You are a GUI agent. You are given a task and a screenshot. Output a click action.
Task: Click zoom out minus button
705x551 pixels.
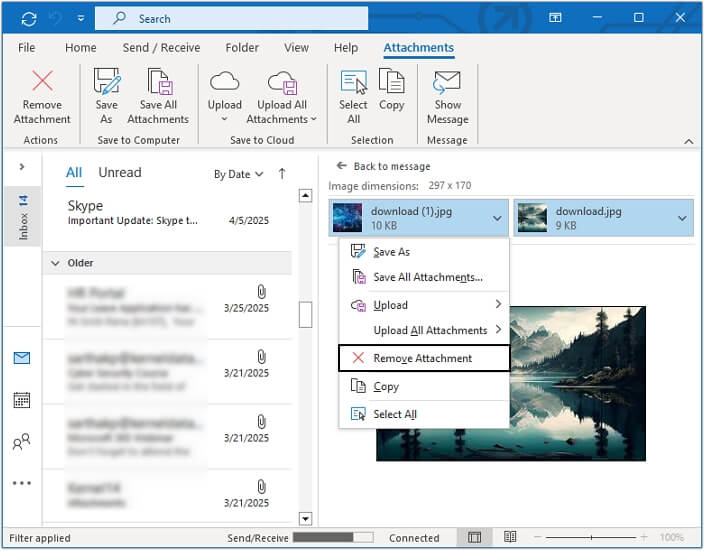click(x=538, y=537)
